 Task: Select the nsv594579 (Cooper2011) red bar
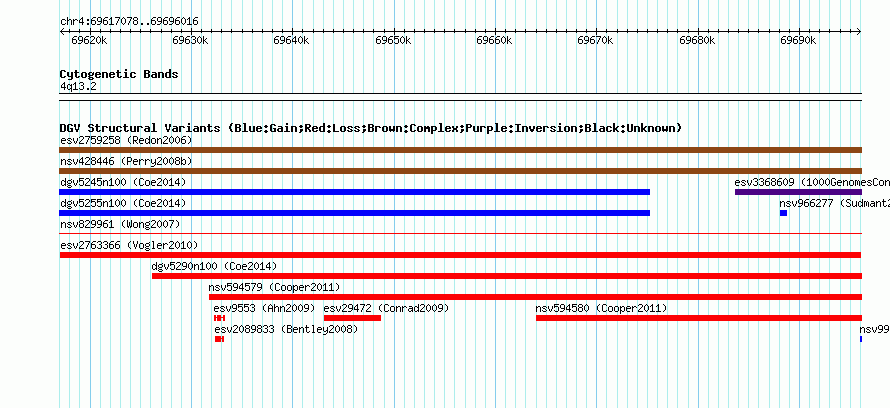pos(535,297)
